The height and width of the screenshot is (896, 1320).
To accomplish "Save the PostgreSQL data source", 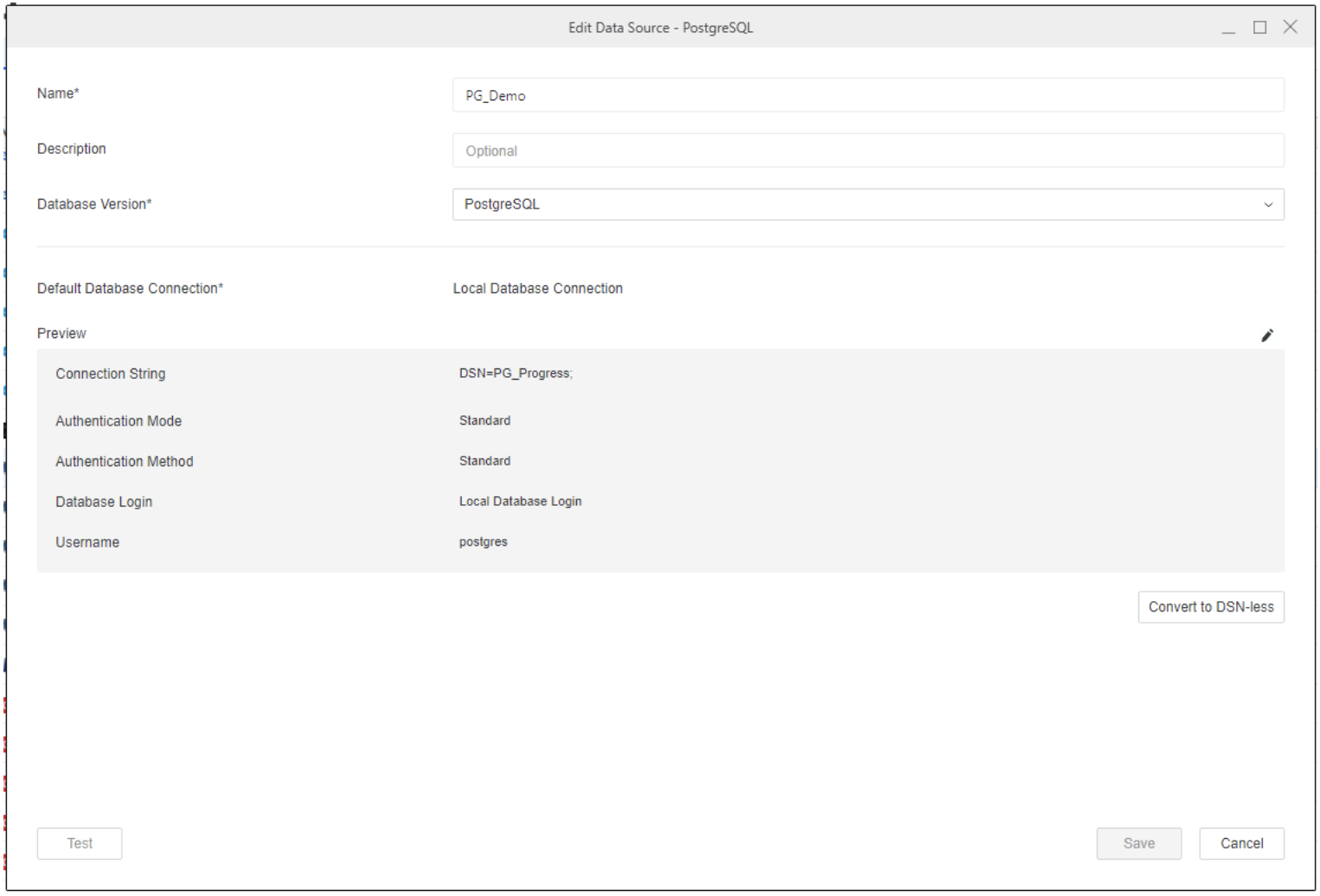I will pos(1139,843).
